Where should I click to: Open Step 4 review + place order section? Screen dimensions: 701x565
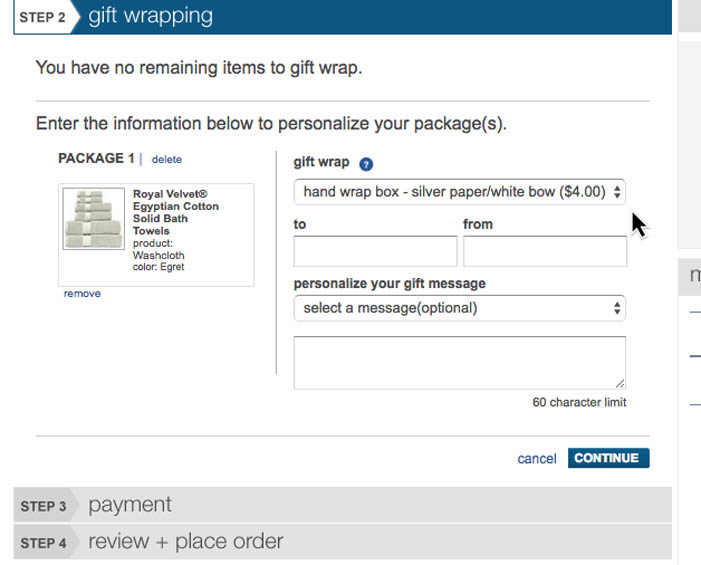coord(185,542)
